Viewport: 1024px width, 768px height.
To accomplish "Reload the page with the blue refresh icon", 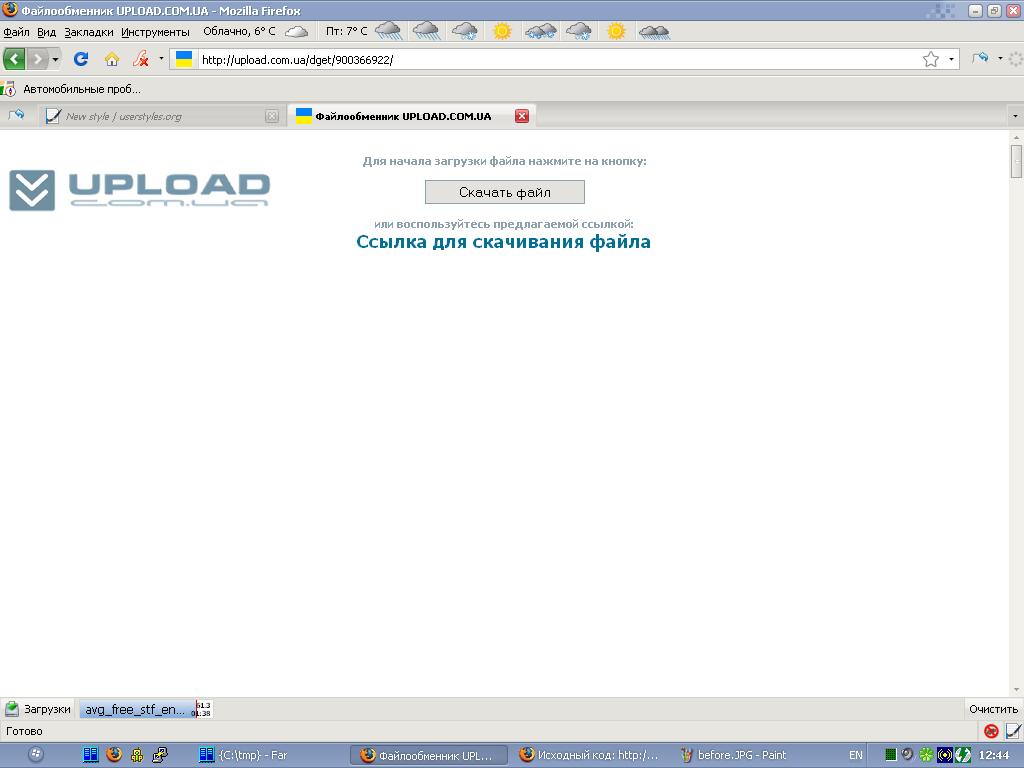I will pyautogui.click(x=81, y=59).
